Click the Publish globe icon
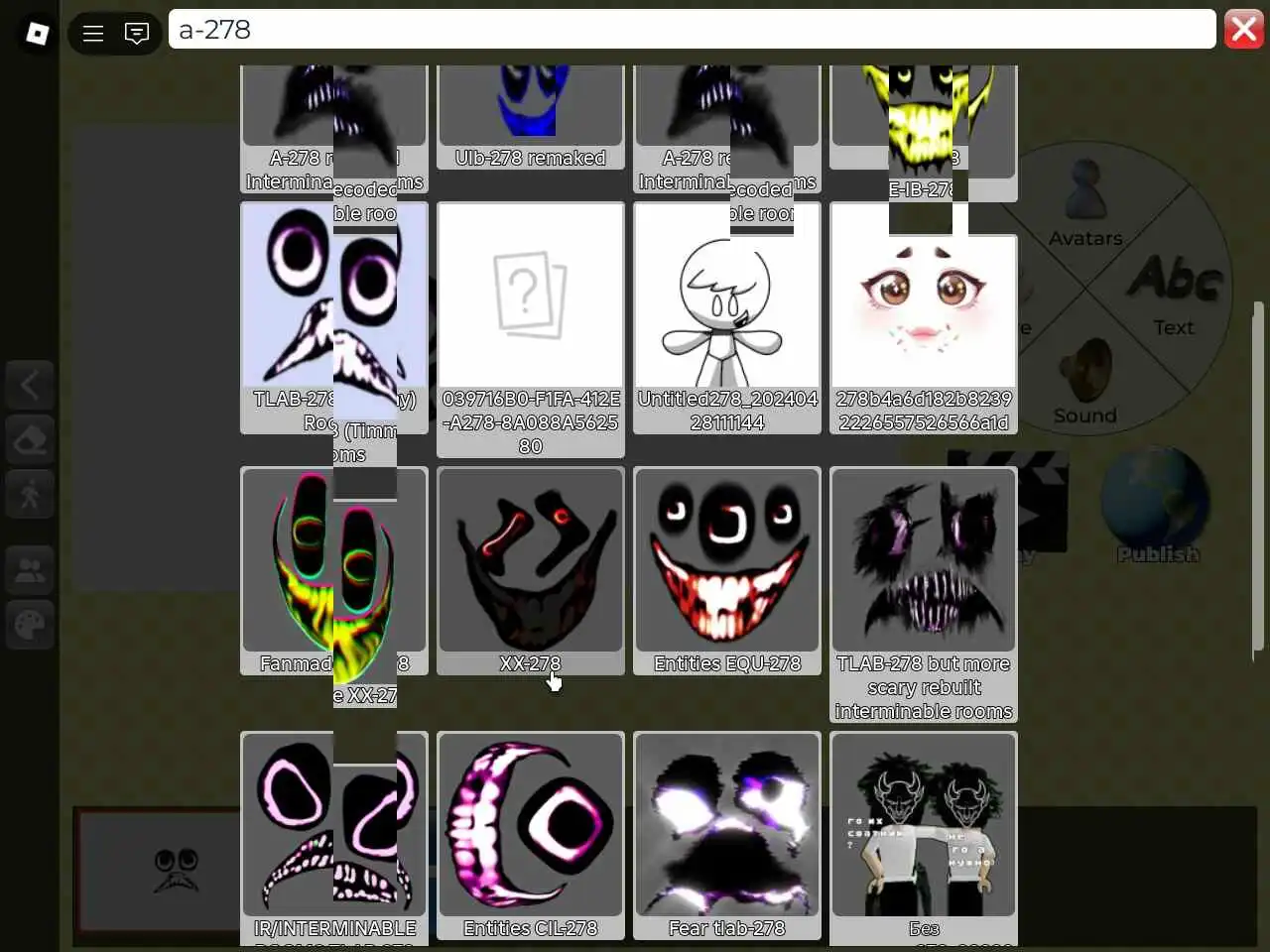The width and height of the screenshot is (1270, 952). click(x=1158, y=506)
